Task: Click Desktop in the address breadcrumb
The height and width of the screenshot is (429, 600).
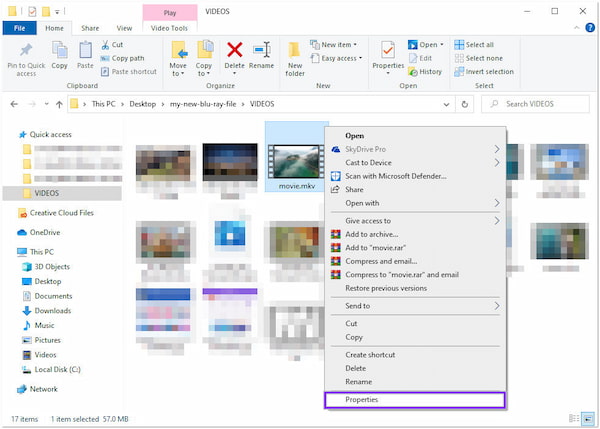Action: [143, 104]
